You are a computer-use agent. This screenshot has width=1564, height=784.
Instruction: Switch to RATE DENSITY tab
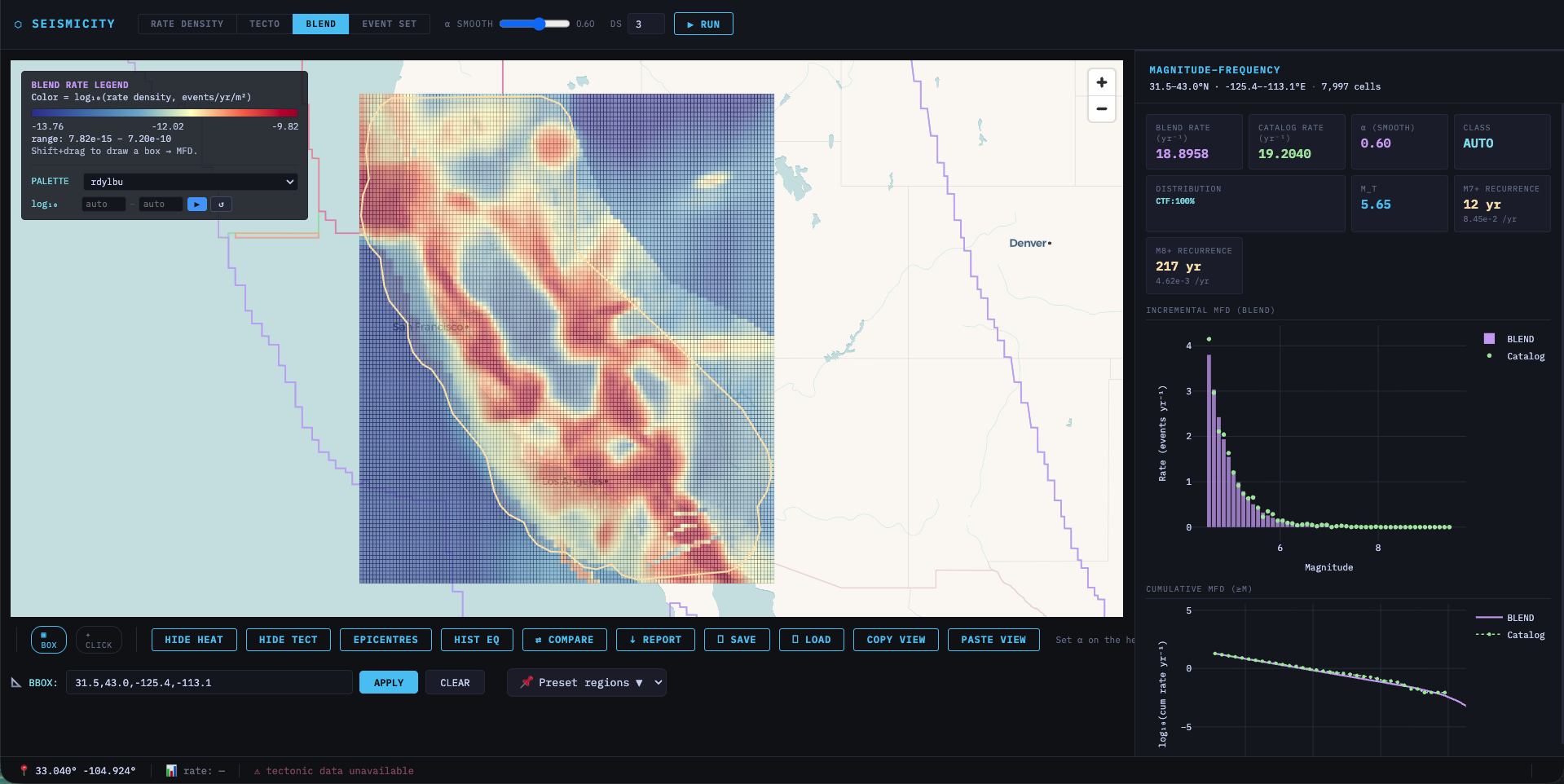pos(187,24)
